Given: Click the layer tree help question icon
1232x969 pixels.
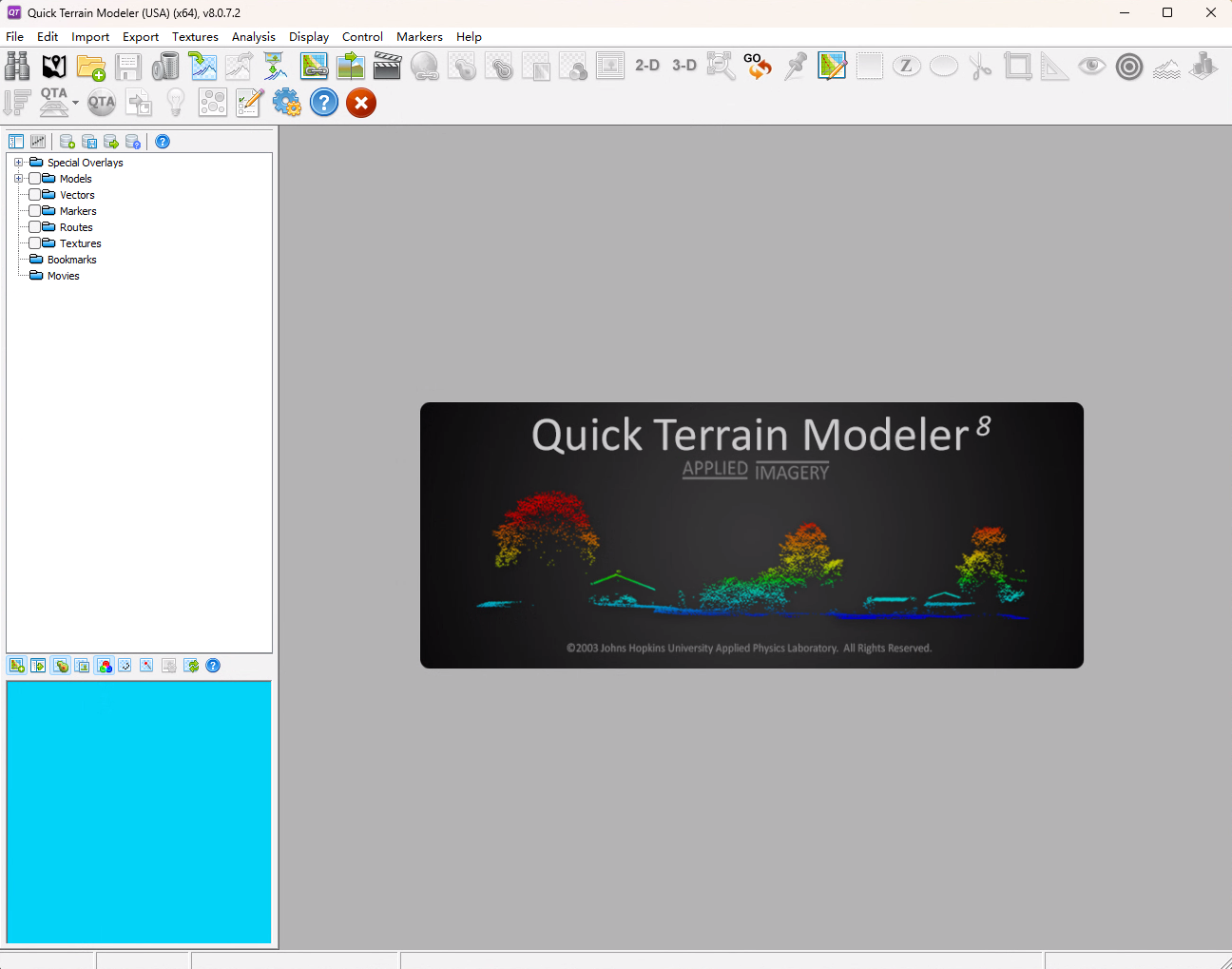Looking at the screenshot, I should click(163, 142).
